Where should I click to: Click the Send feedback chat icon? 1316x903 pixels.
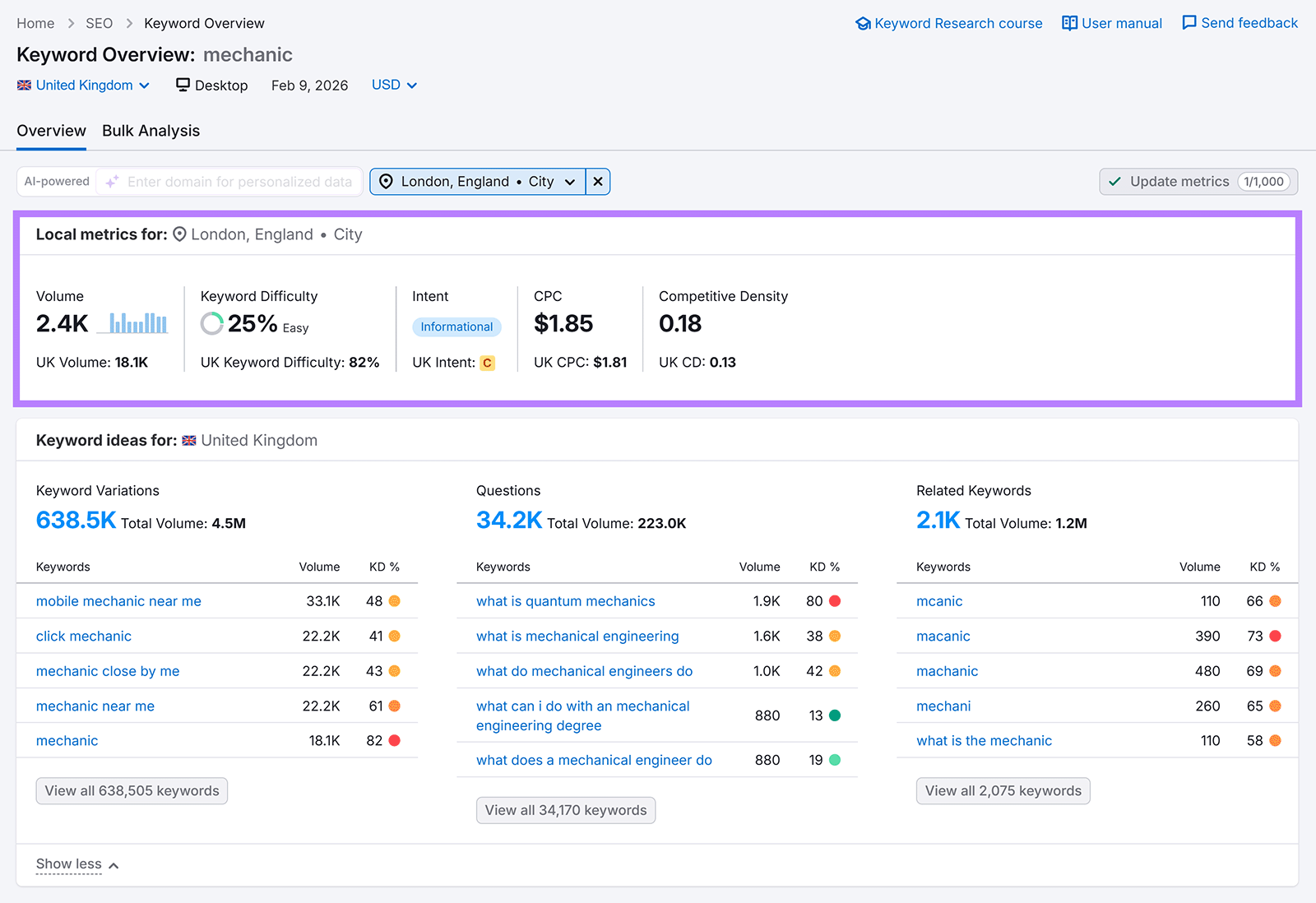1189,23
